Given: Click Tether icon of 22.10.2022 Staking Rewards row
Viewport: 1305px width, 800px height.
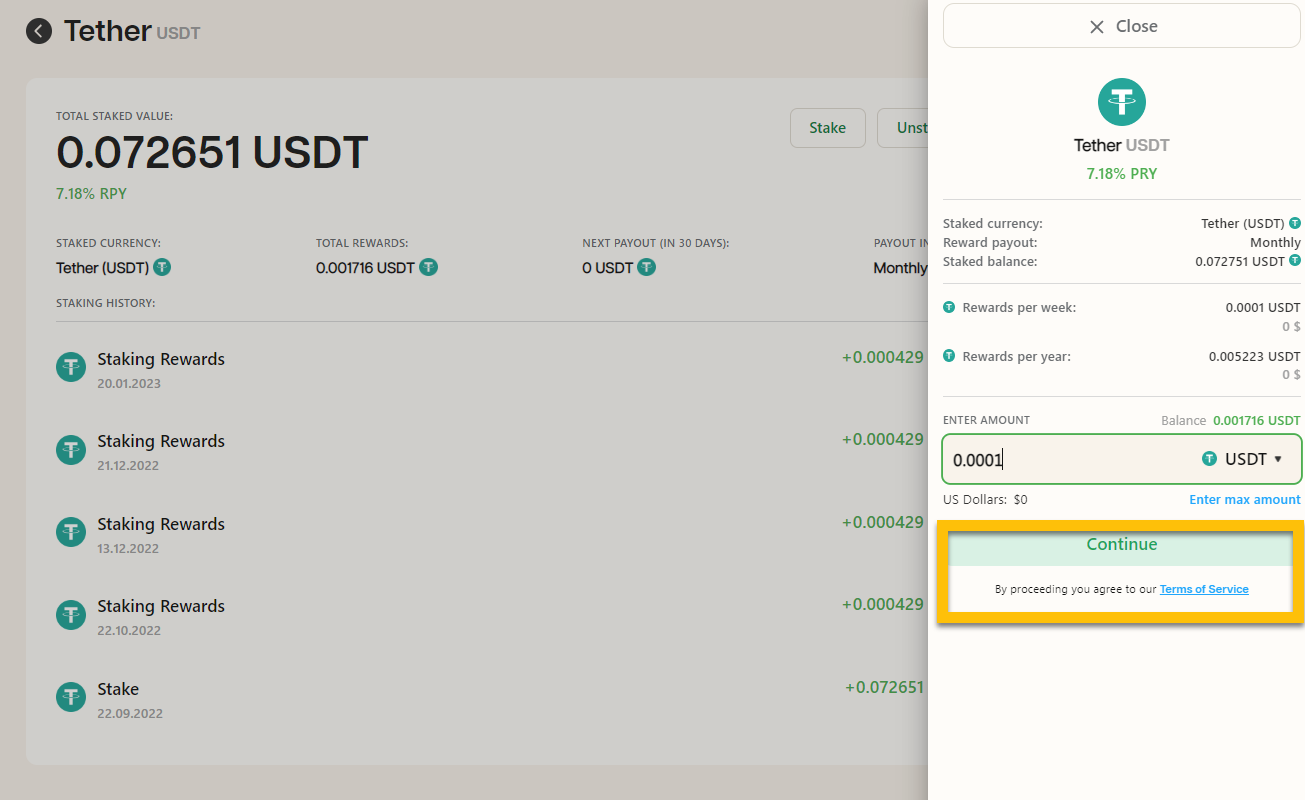Looking at the screenshot, I should pos(70,615).
